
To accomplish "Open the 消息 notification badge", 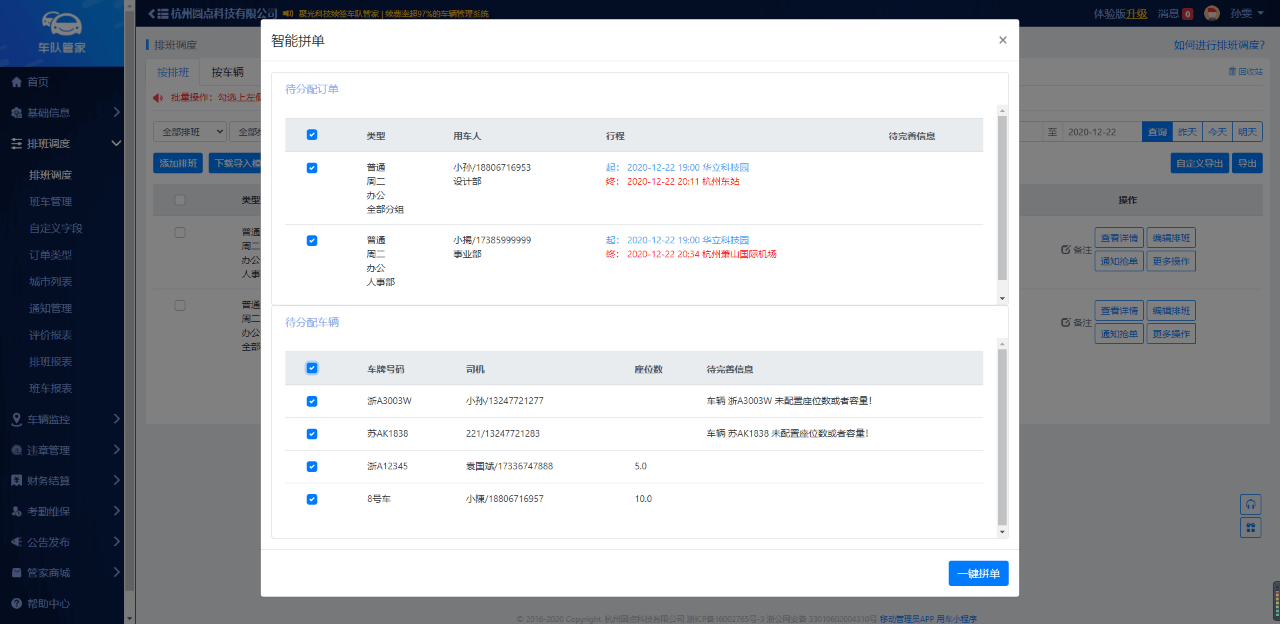I will 1187,14.
